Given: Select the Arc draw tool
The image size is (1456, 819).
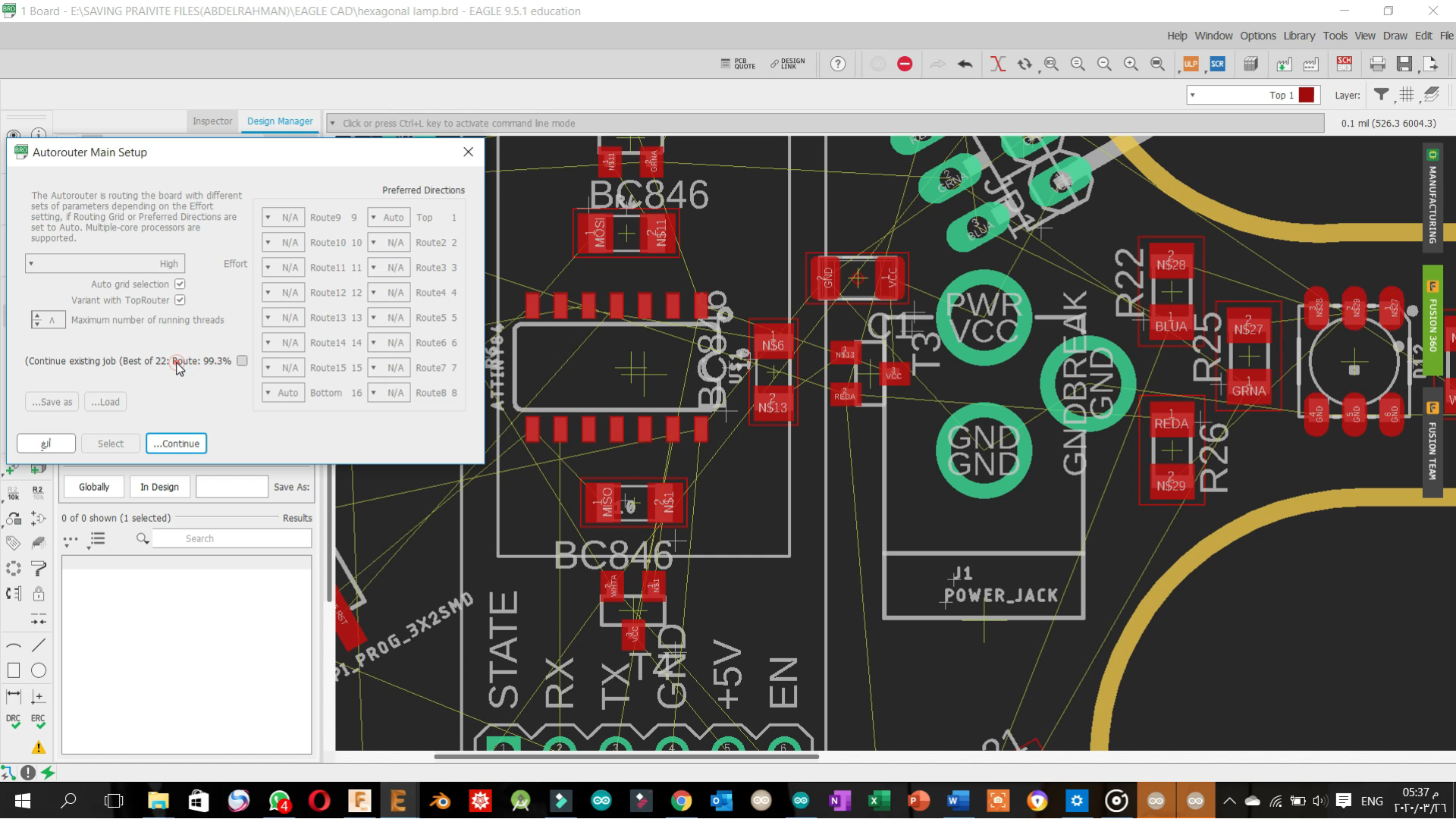Looking at the screenshot, I should click(x=14, y=645).
